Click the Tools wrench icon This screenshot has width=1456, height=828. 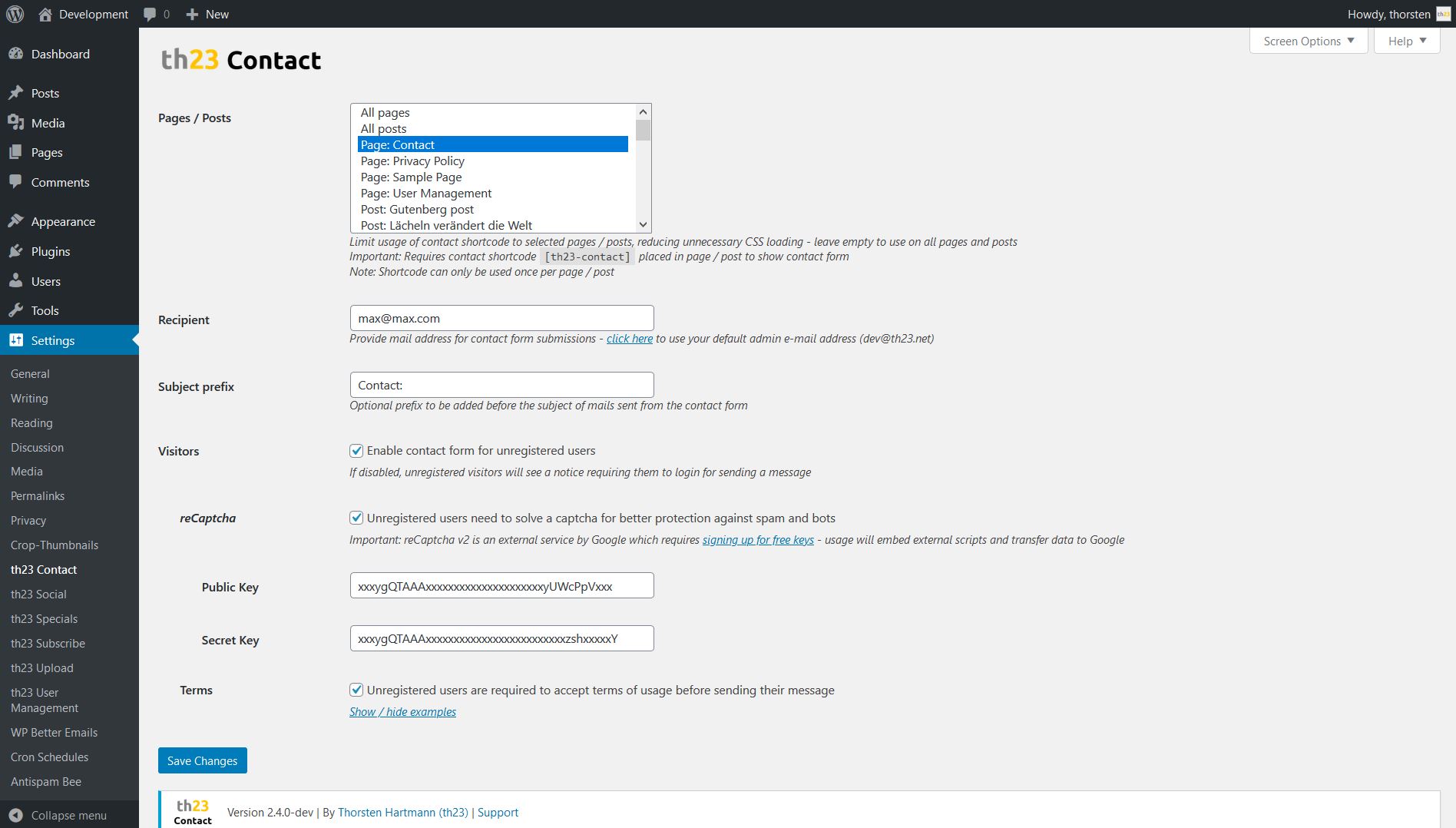(15, 310)
